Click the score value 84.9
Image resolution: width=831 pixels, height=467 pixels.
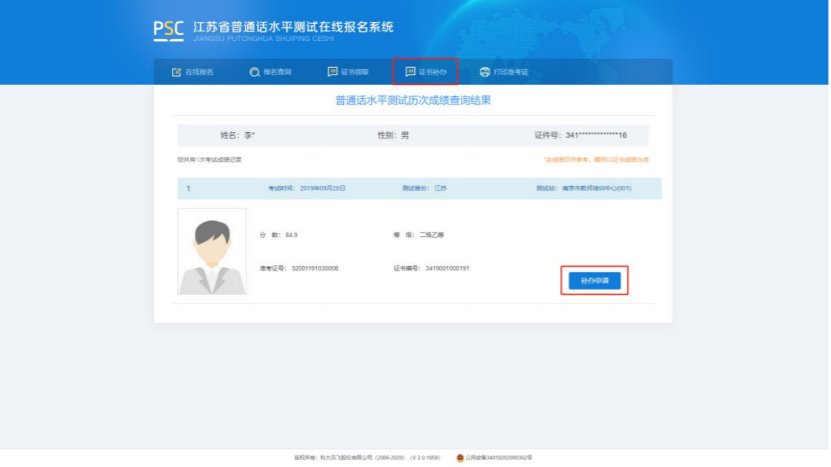291,235
